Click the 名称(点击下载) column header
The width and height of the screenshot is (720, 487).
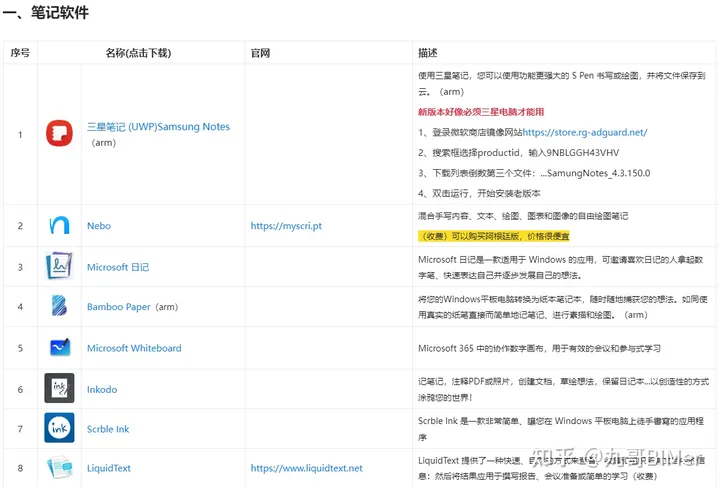[138, 53]
